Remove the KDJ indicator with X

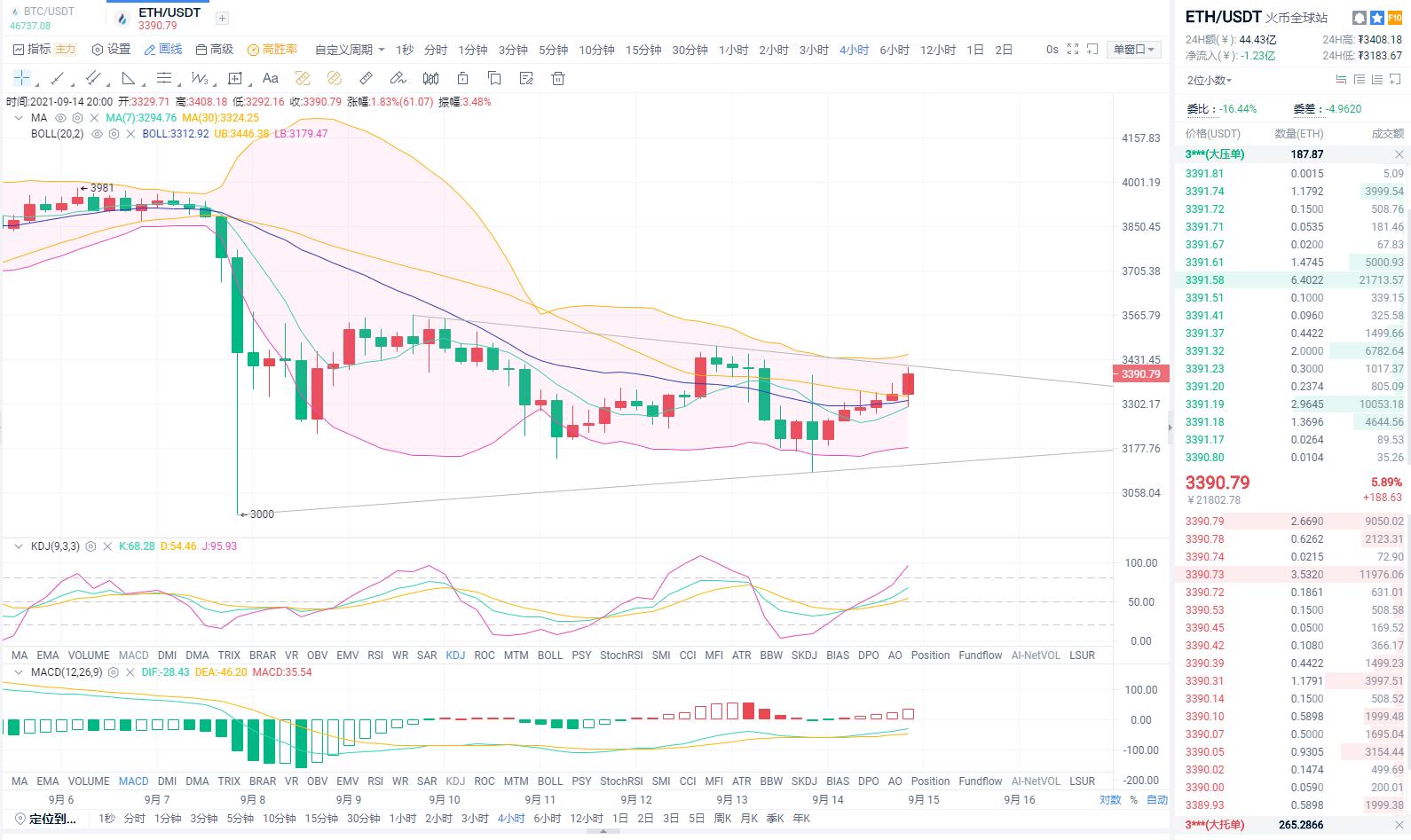pos(107,546)
